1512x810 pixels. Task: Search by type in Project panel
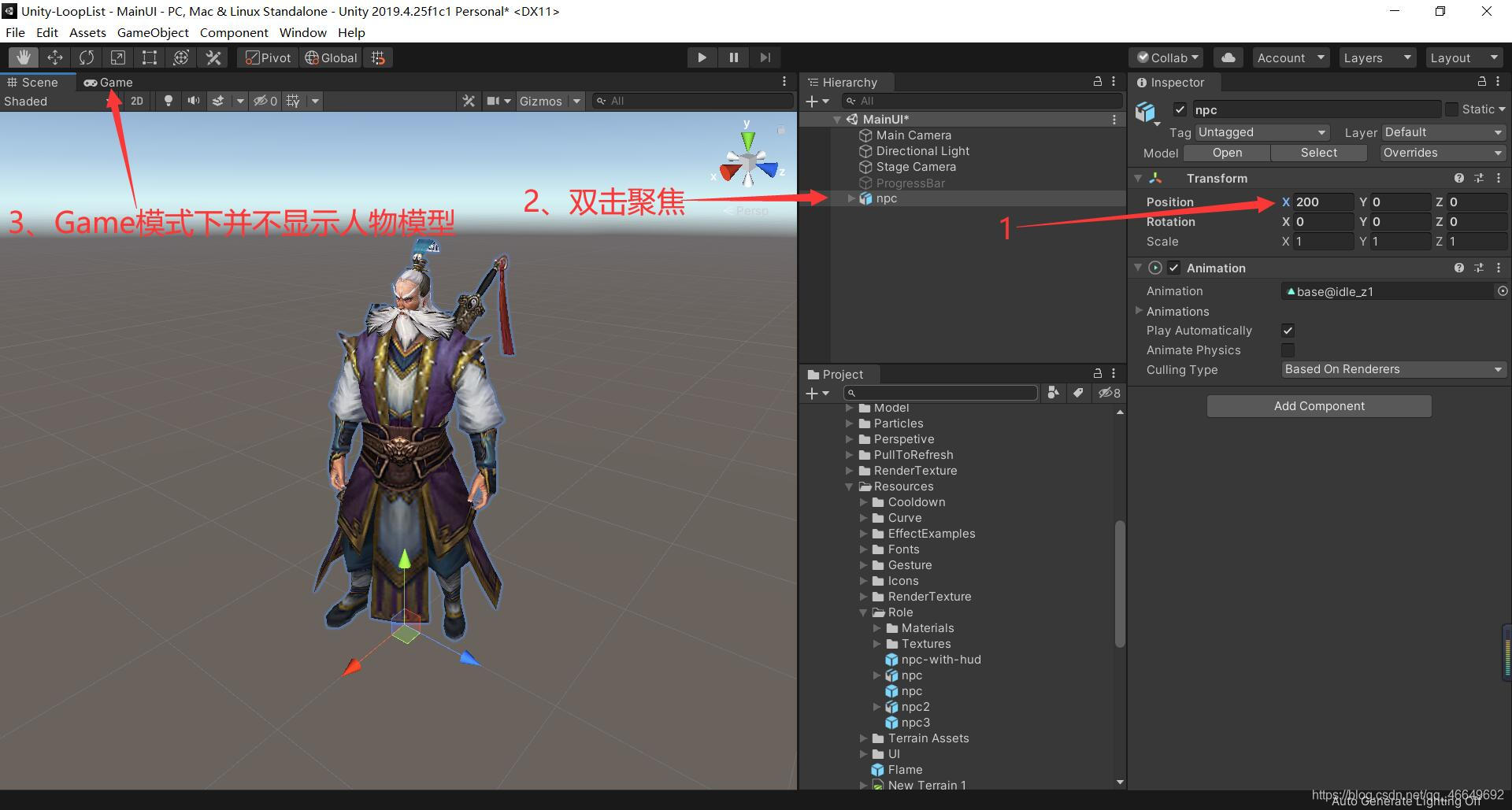pyautogui.click(x=1053, y=393)
